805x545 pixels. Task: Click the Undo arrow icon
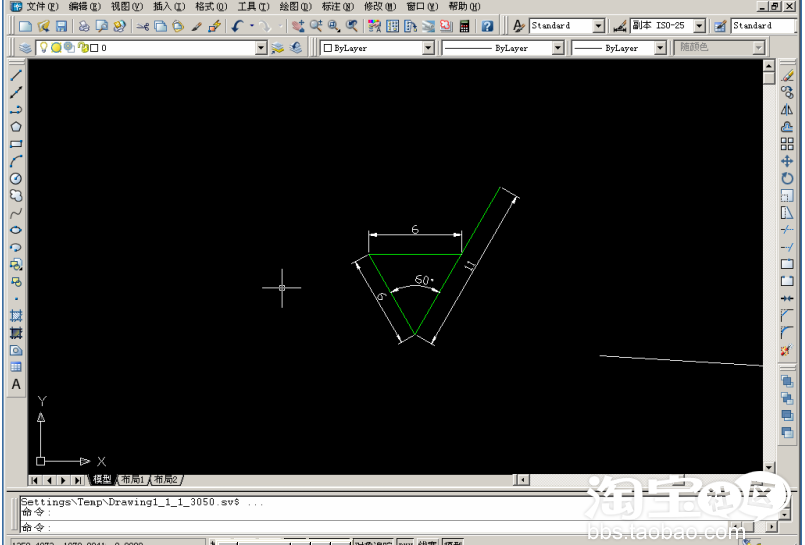[x=237, y=26]
